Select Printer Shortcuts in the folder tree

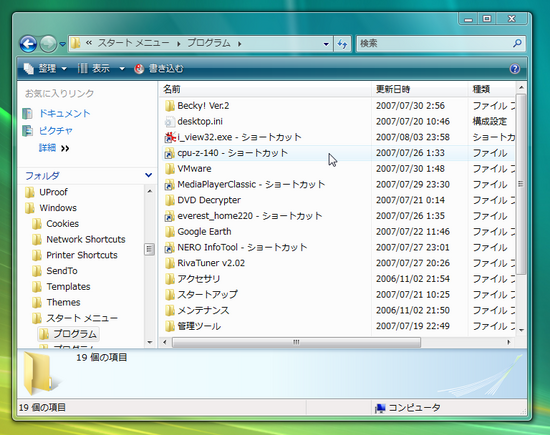click(x=82, y=255)
